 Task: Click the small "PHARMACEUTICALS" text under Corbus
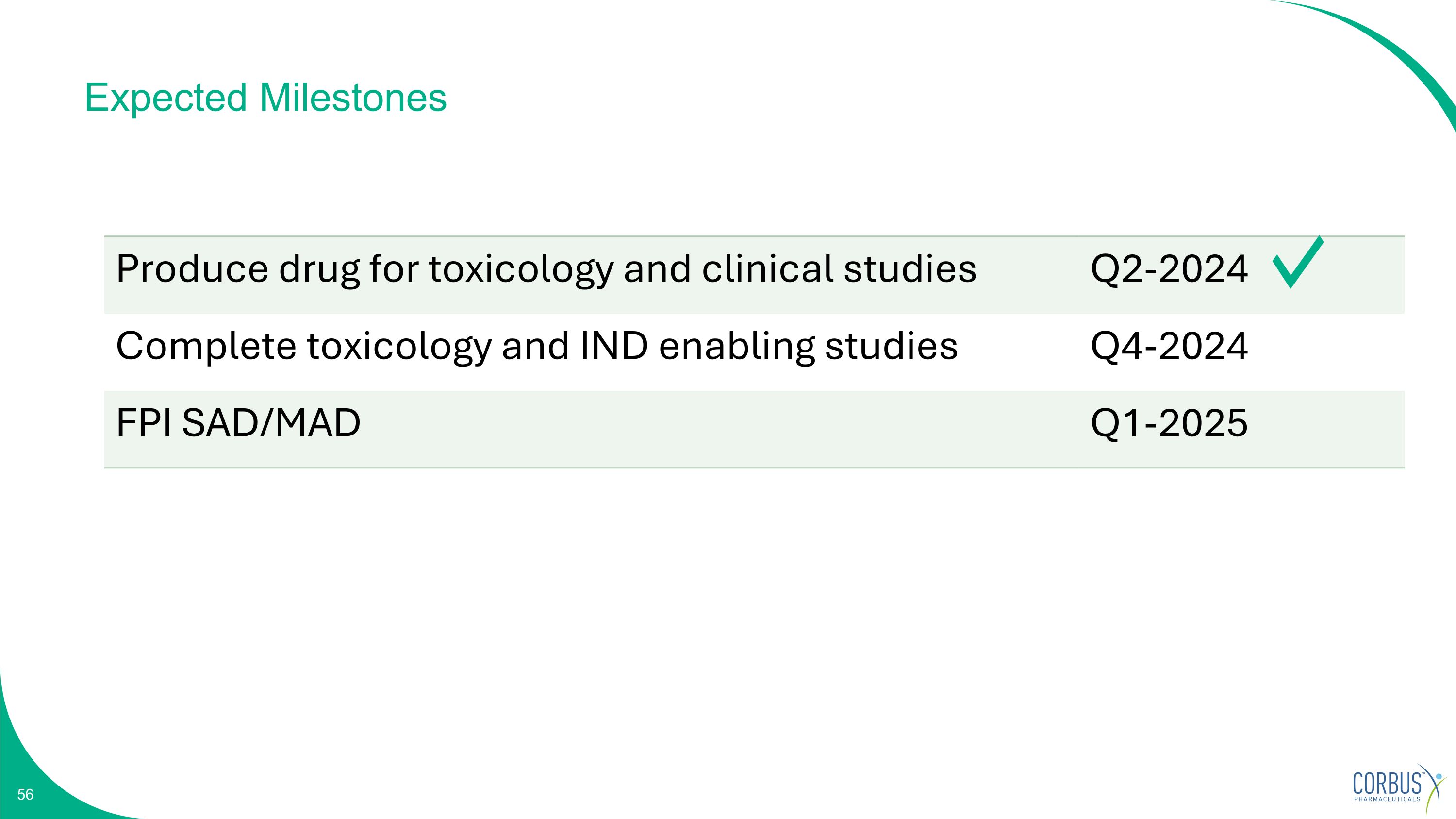click(x=1387, y=799)
